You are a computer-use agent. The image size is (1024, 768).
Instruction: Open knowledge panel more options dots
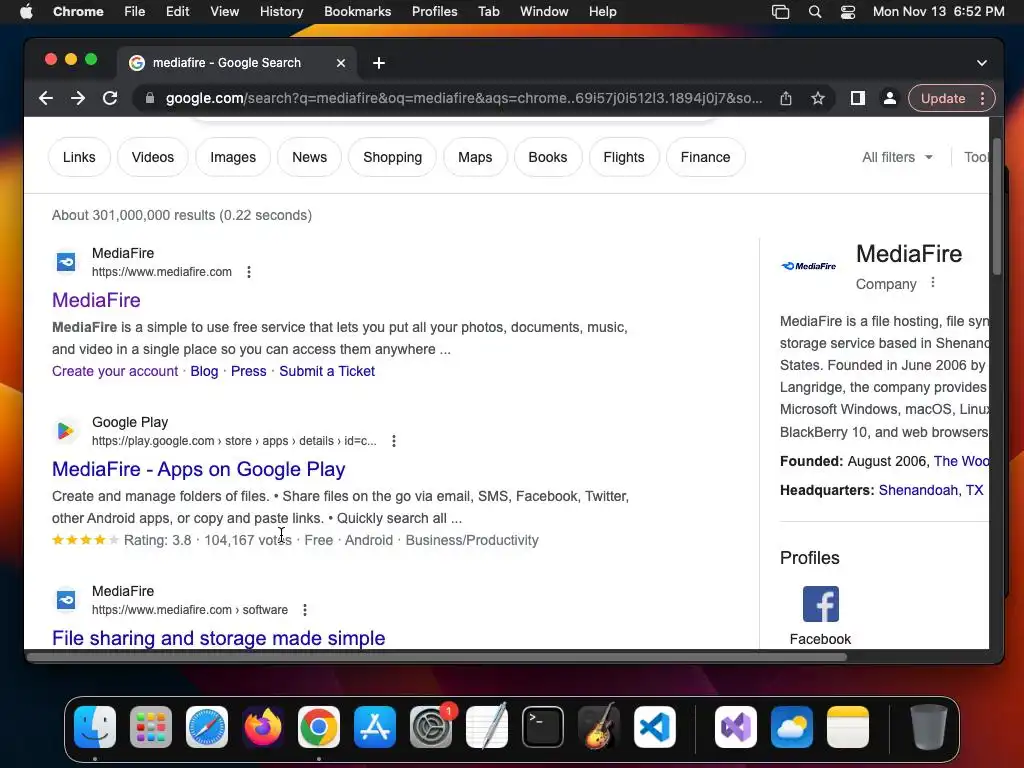point(933,282)
